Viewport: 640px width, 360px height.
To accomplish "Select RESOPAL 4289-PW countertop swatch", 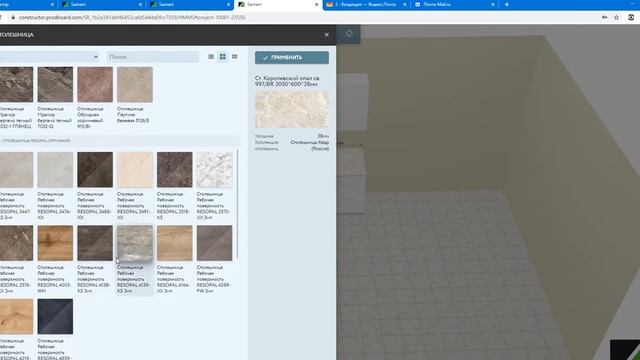I will [214, 243].
